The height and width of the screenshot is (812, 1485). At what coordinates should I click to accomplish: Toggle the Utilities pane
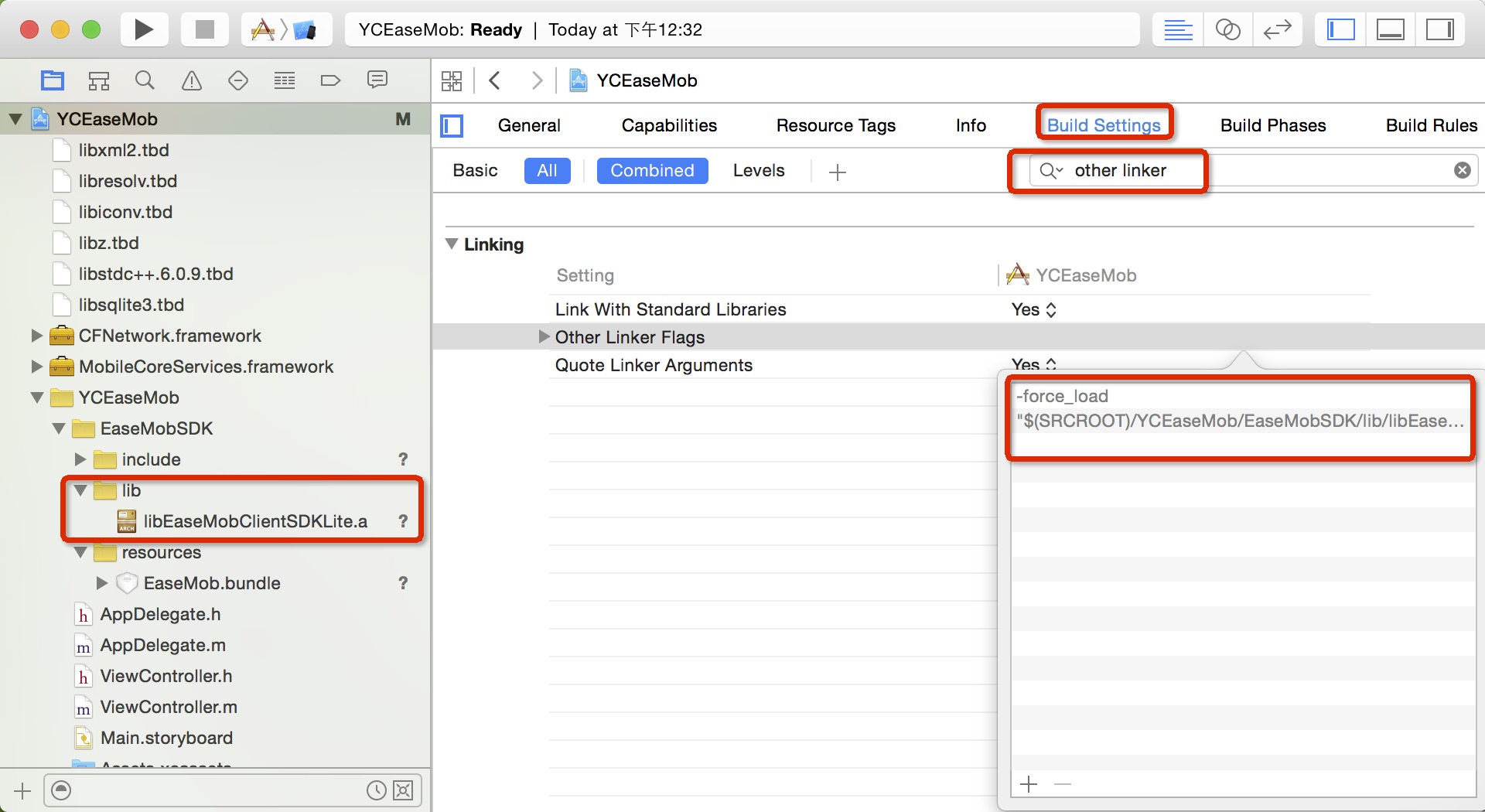coord(1440,29)
